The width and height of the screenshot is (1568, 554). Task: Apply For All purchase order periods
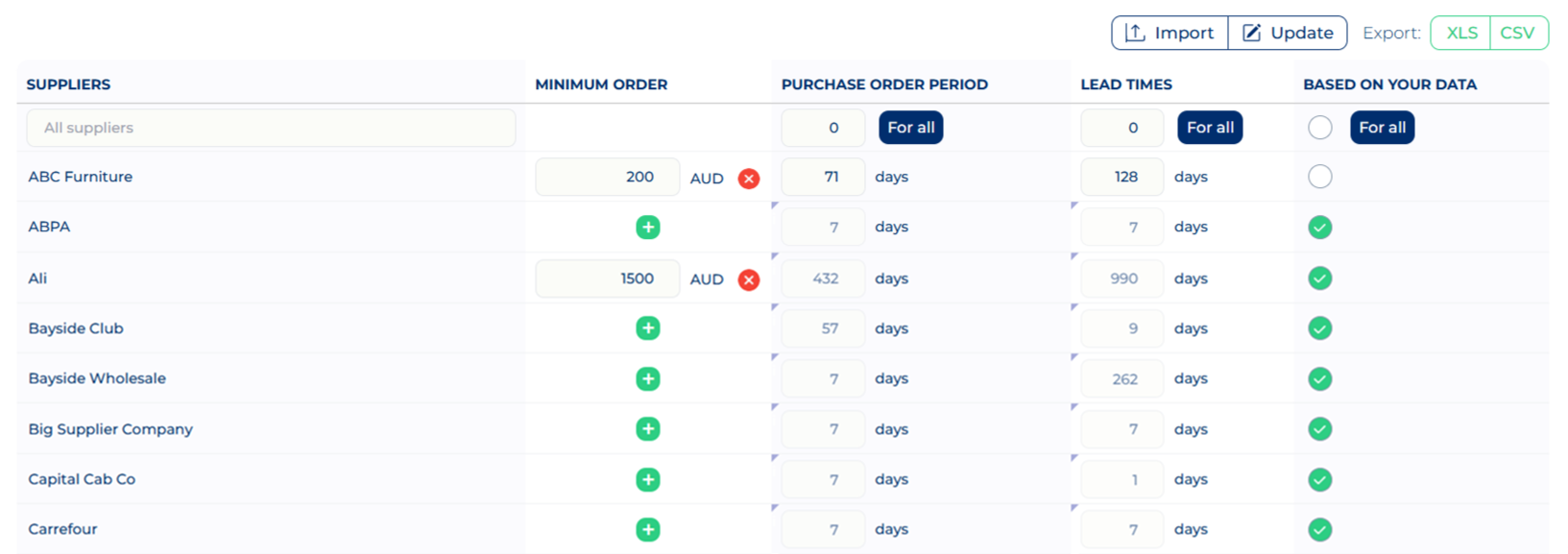click(910, 127)
